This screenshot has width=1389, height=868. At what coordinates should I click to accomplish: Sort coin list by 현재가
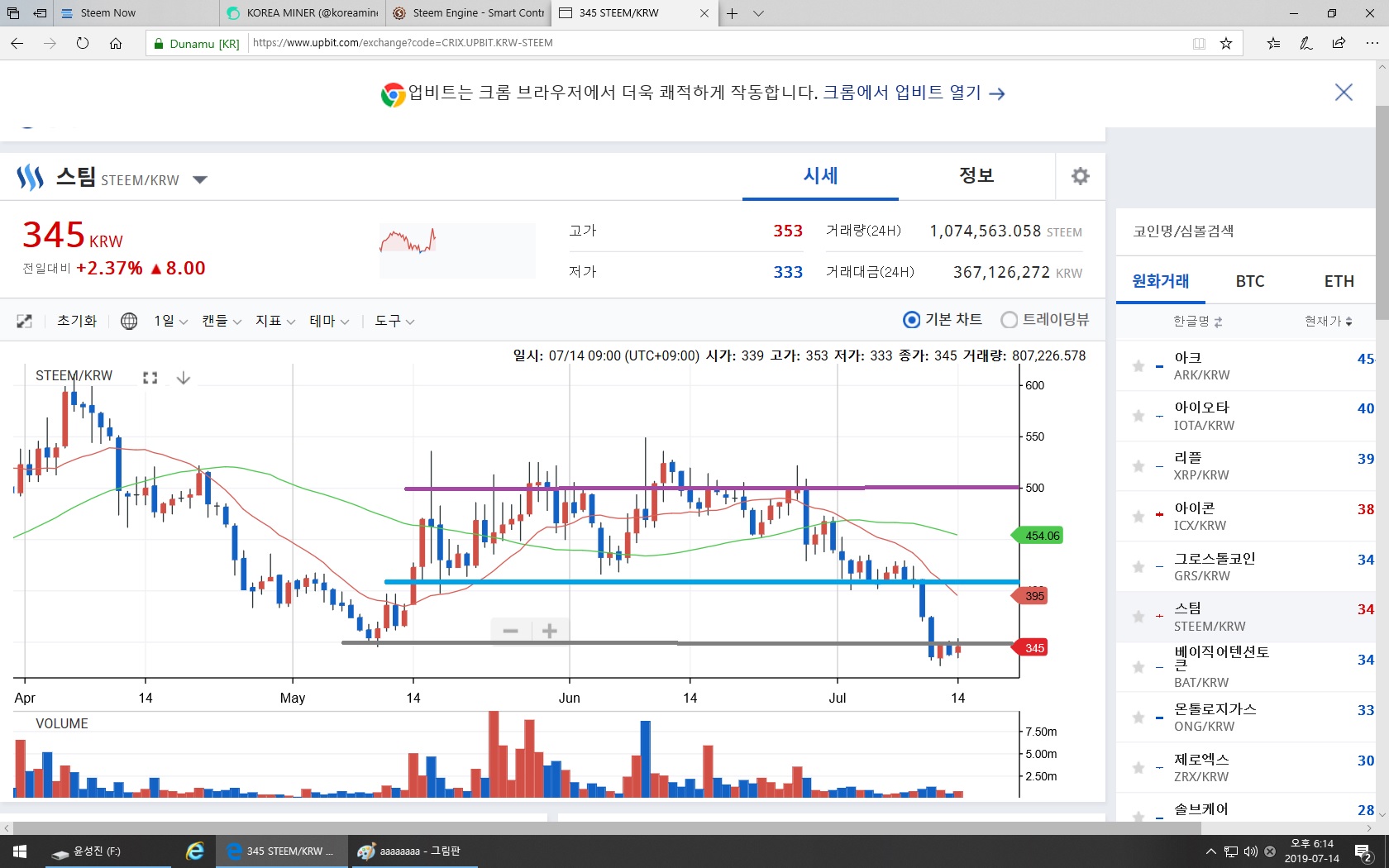1329,321
